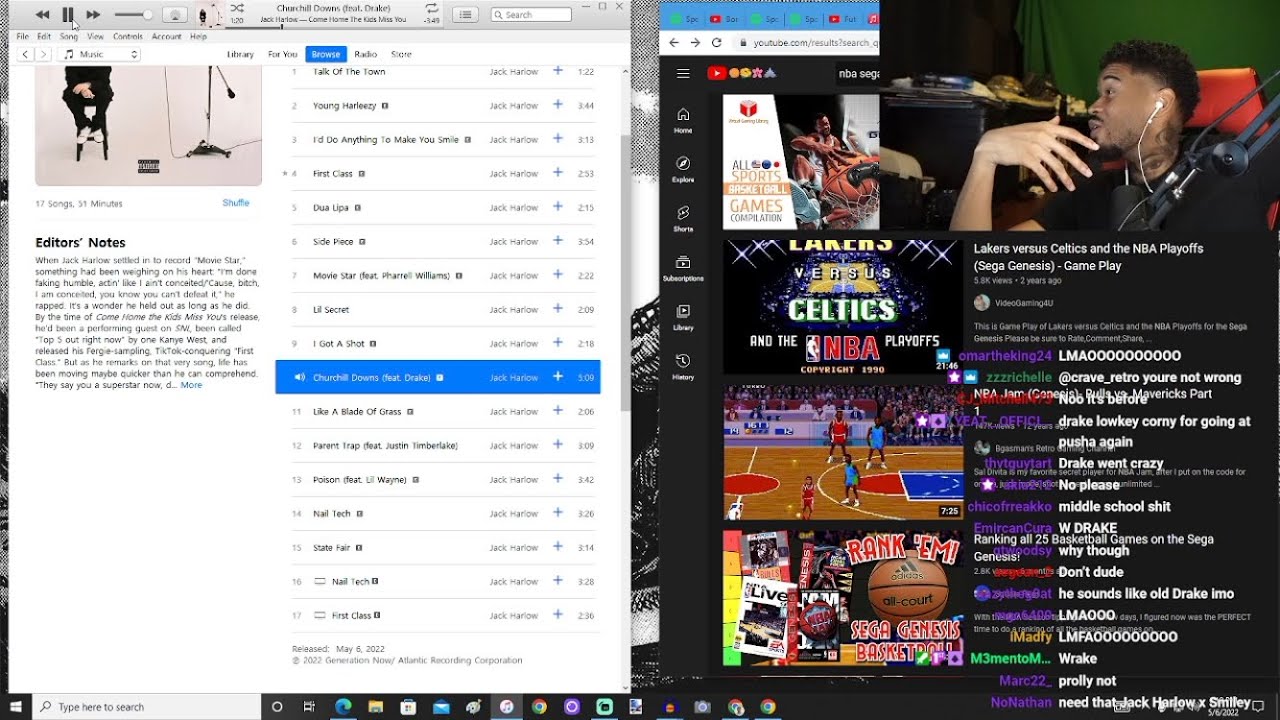The image size is (1280, 720).
Task: Open the AirPlay output button in iTunes
Action: (x=174, y=15)
